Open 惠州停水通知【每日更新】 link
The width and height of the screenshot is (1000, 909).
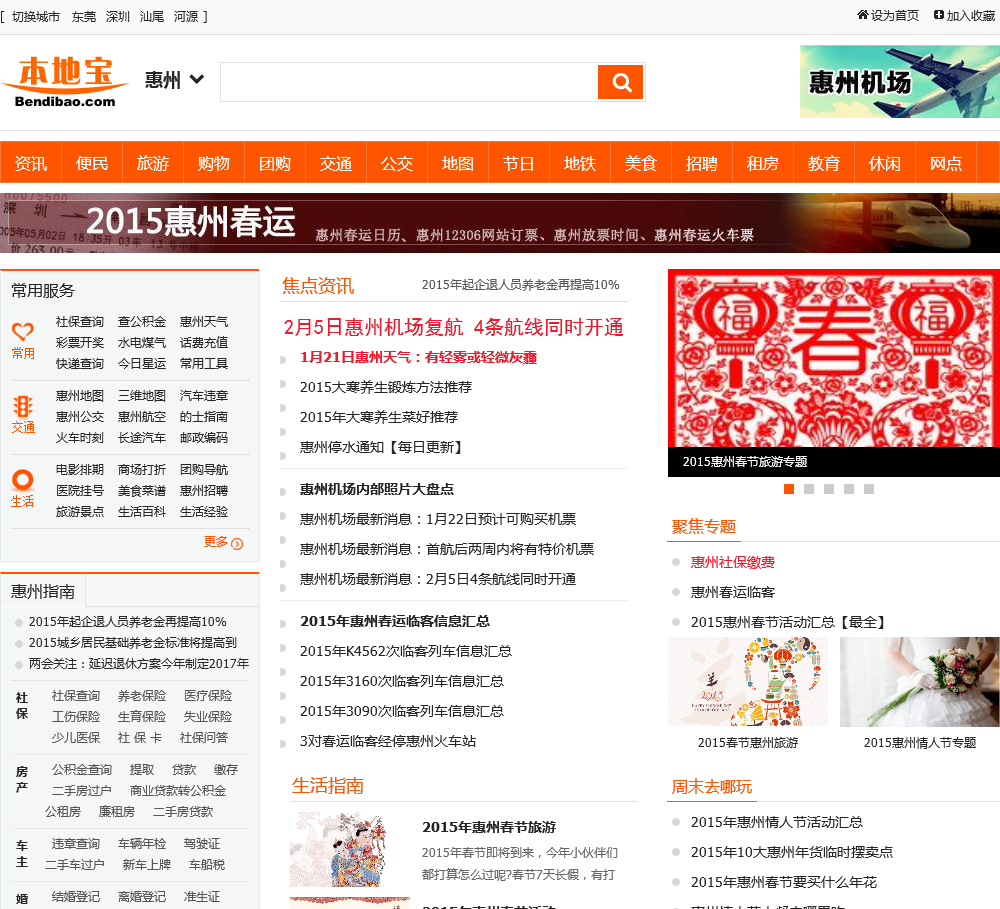click(x=381, y=447)
